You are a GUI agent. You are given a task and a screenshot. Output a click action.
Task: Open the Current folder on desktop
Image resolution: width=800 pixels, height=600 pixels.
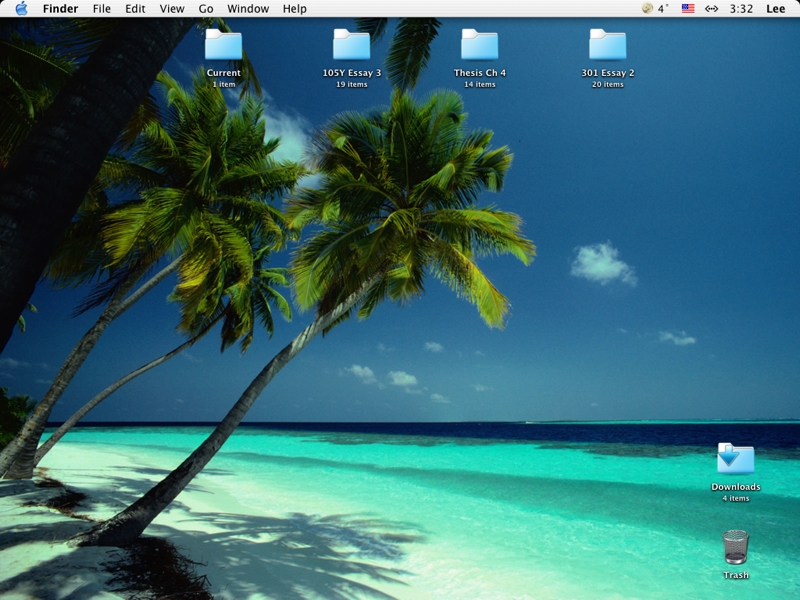coord(223,46)
